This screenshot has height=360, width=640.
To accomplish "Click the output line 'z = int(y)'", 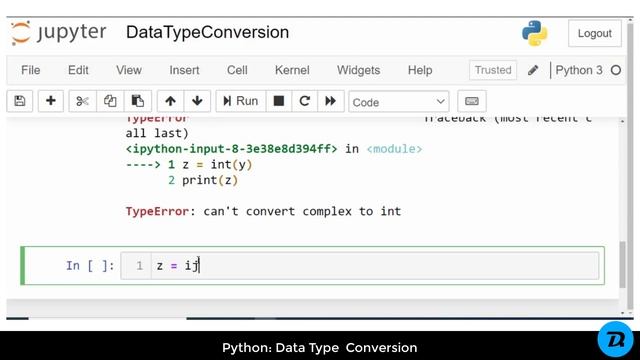I will 218,165.
